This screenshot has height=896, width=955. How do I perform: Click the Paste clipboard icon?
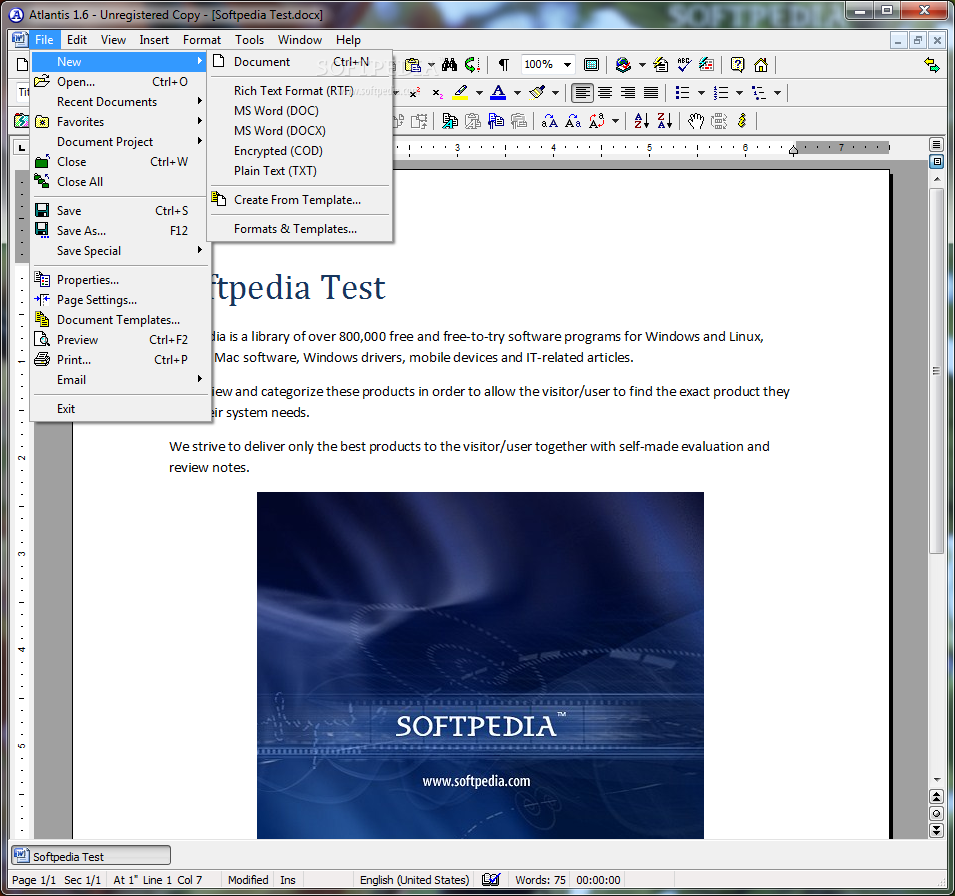[413, 65]
